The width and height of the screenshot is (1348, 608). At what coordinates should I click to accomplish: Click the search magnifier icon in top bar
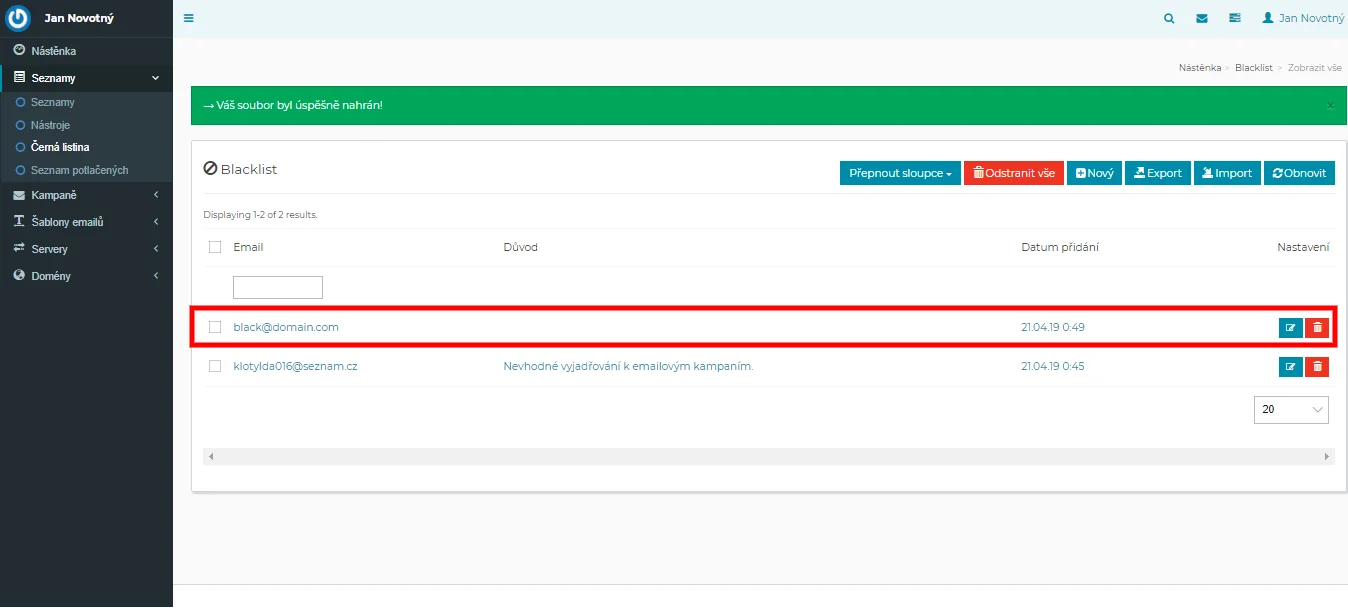[1169, 18]
